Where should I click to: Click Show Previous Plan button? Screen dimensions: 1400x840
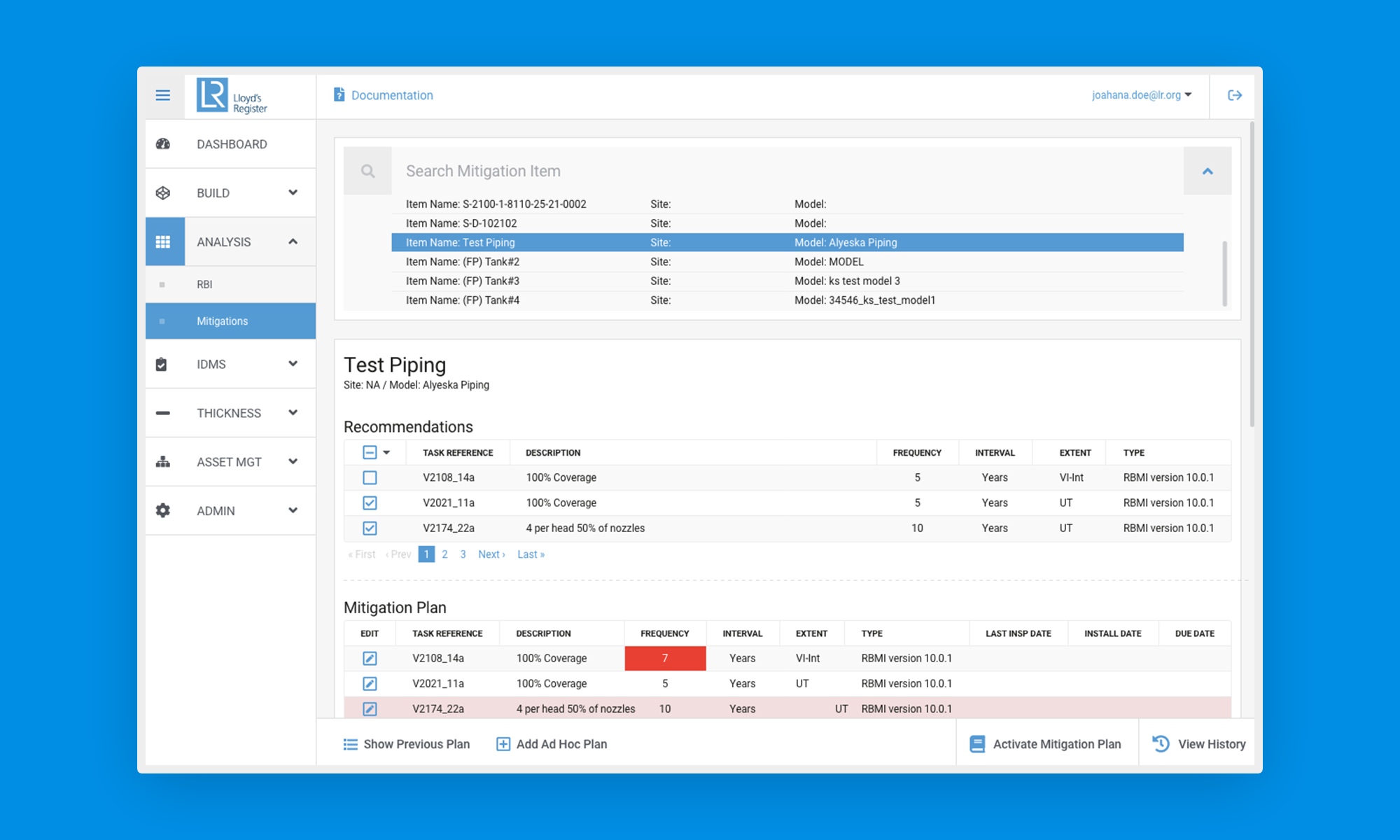click(406, 744)
